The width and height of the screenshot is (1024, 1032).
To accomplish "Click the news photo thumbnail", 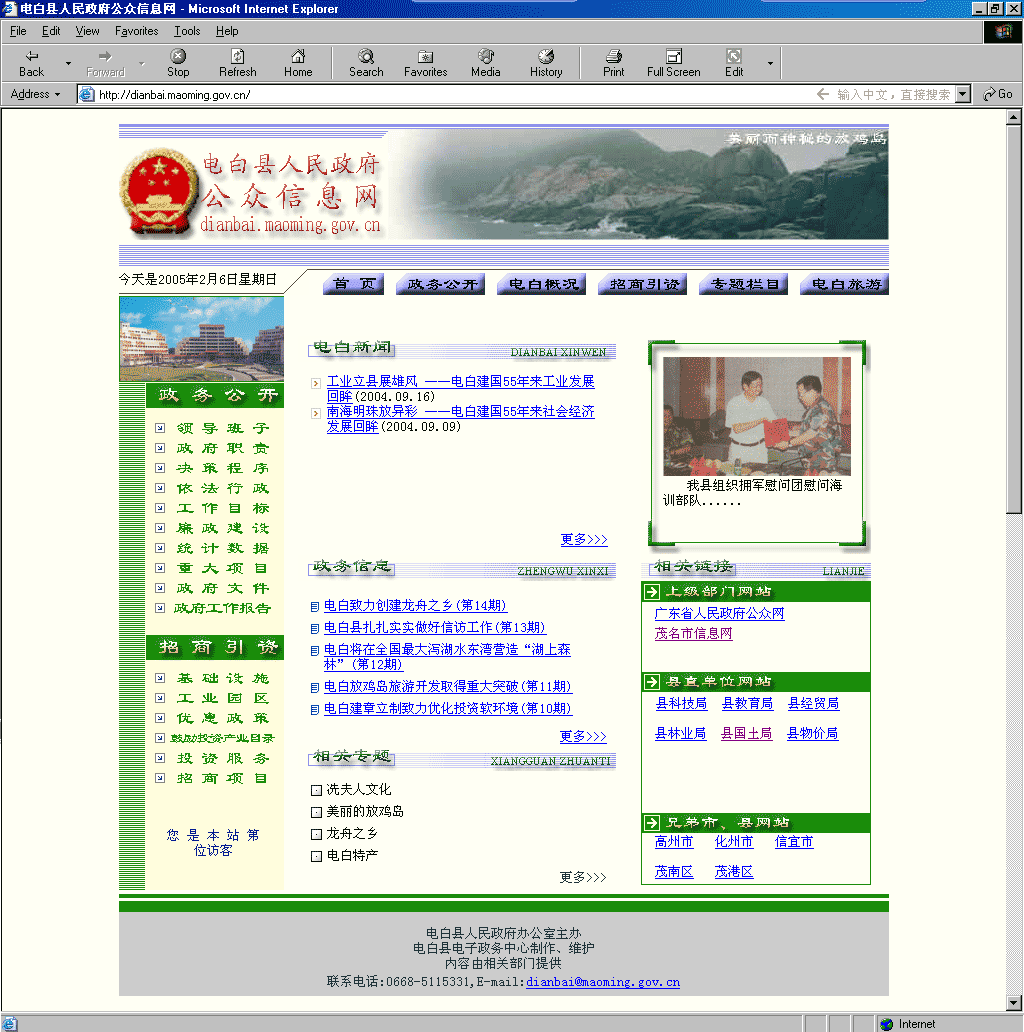I will 757,416.
